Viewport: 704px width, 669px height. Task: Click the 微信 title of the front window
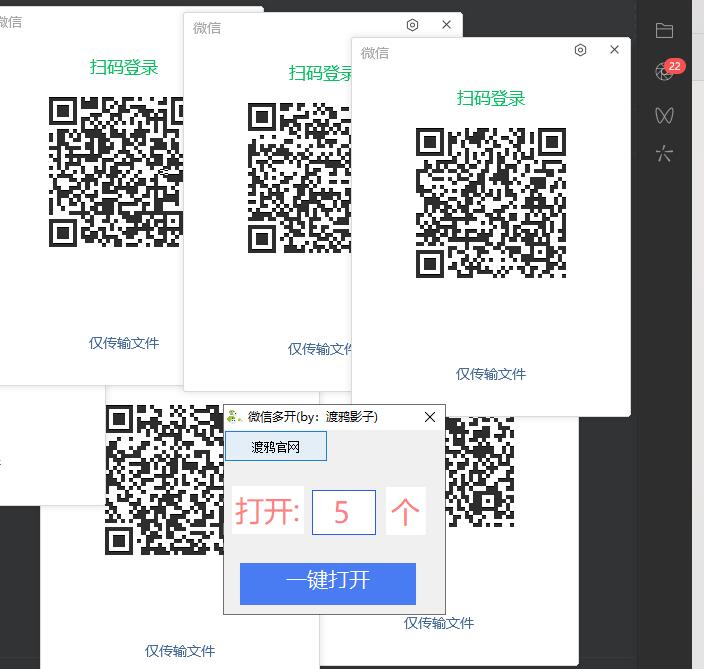(x=375, y=53)
